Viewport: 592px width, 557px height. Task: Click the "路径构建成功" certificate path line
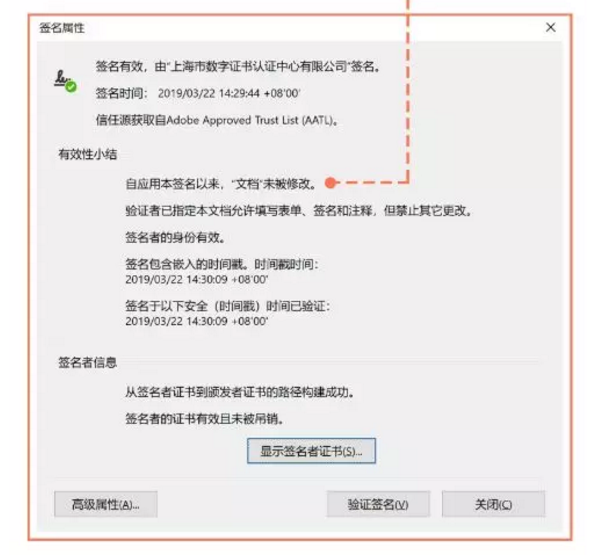point(240,392)
